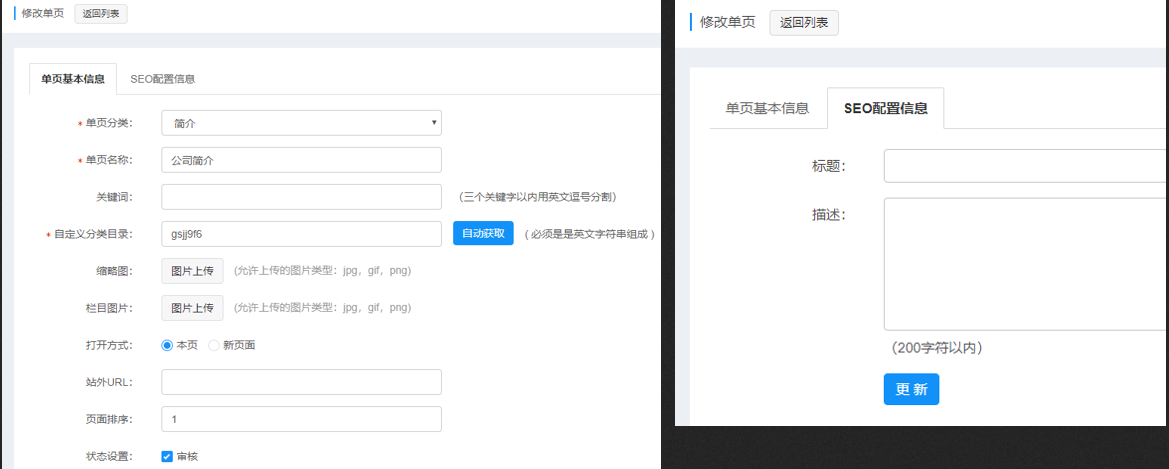Select the 本页 radio option

(167, 345)
